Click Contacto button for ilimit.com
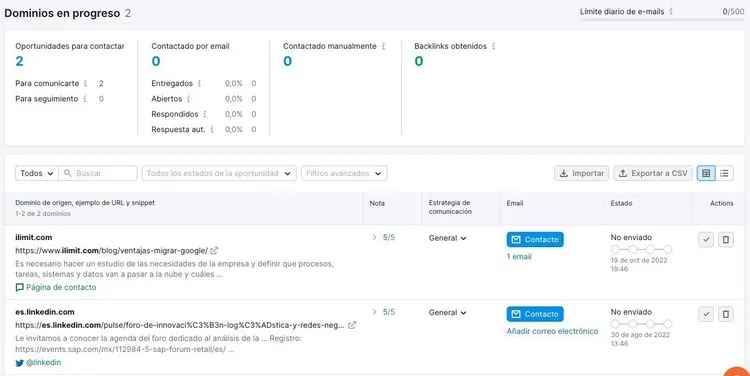 535,239
